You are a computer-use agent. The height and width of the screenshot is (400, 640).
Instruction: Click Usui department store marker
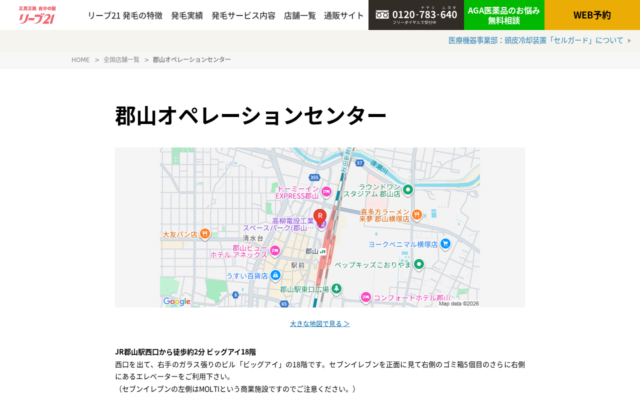(276, 275)
